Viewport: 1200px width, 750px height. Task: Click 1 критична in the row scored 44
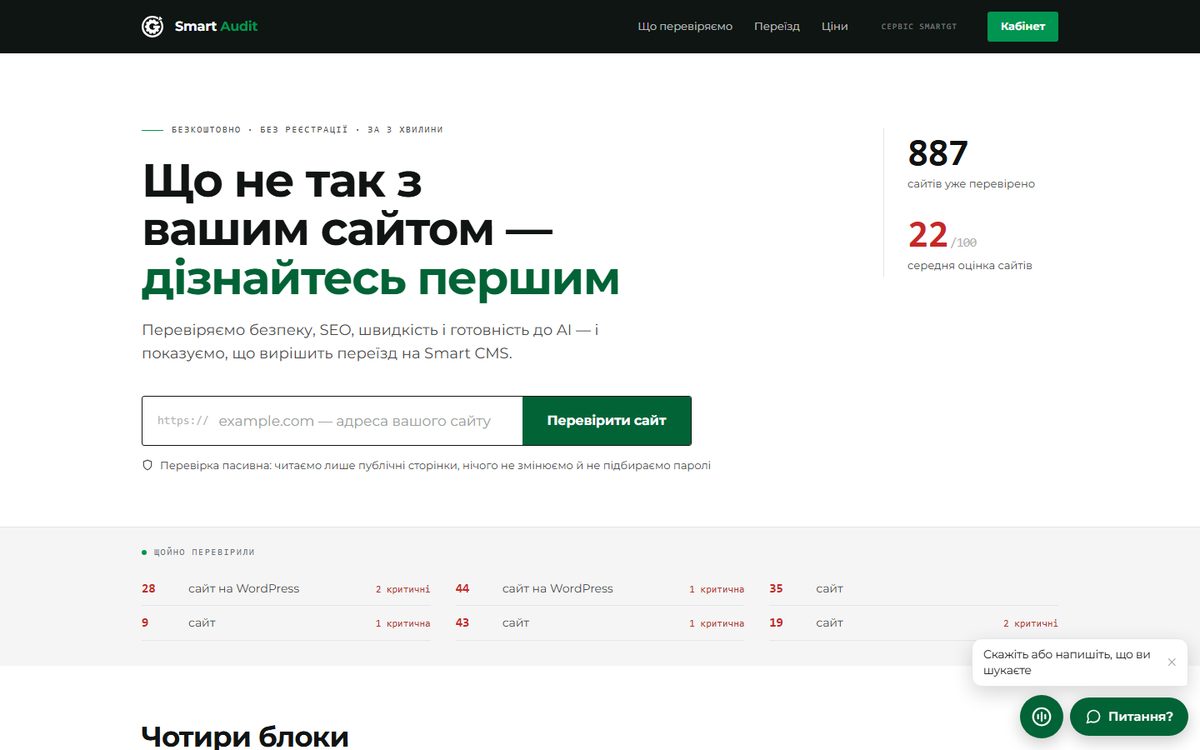[x=717, y=590]
